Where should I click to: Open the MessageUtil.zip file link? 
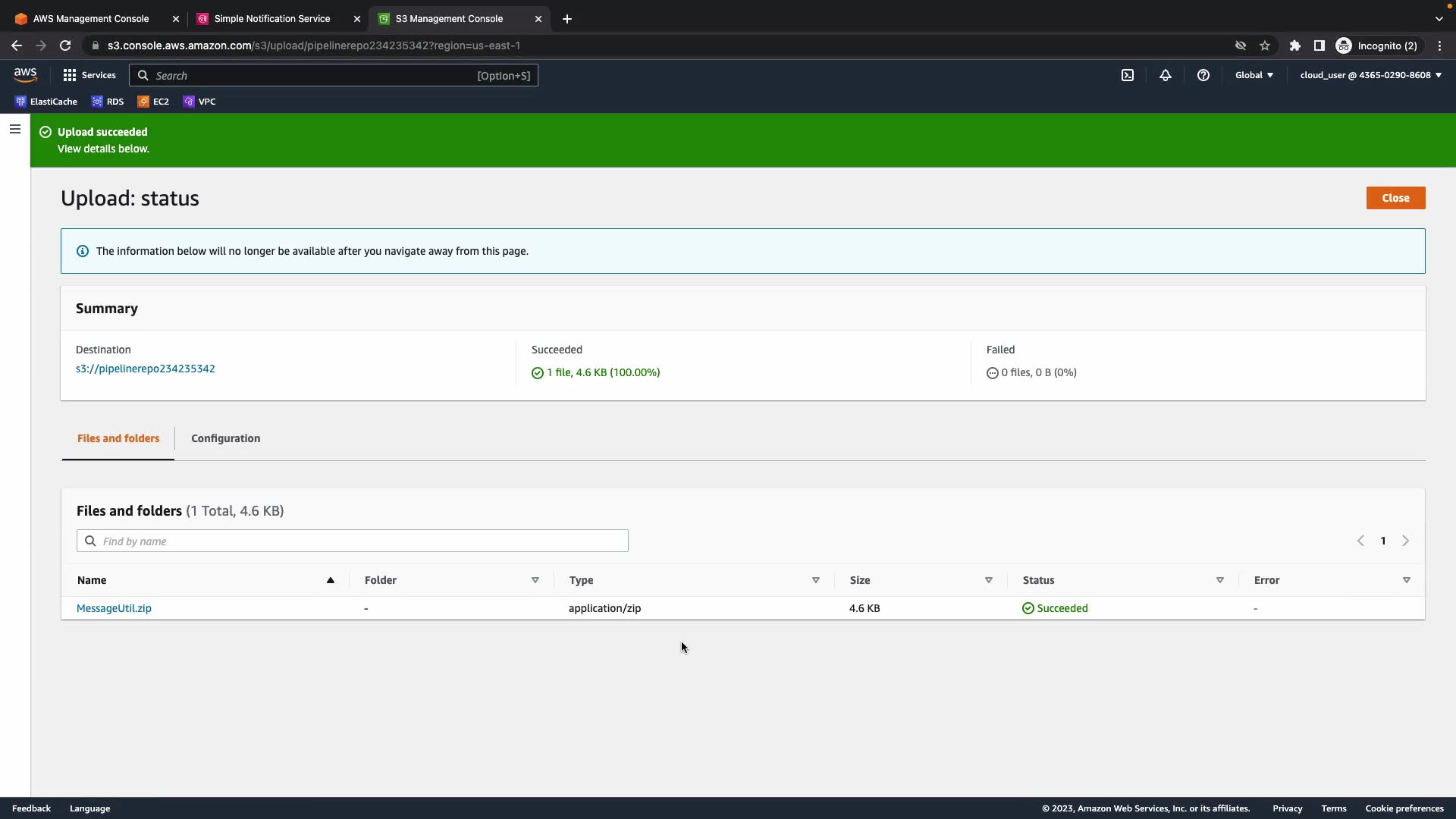tap(114, 608)
